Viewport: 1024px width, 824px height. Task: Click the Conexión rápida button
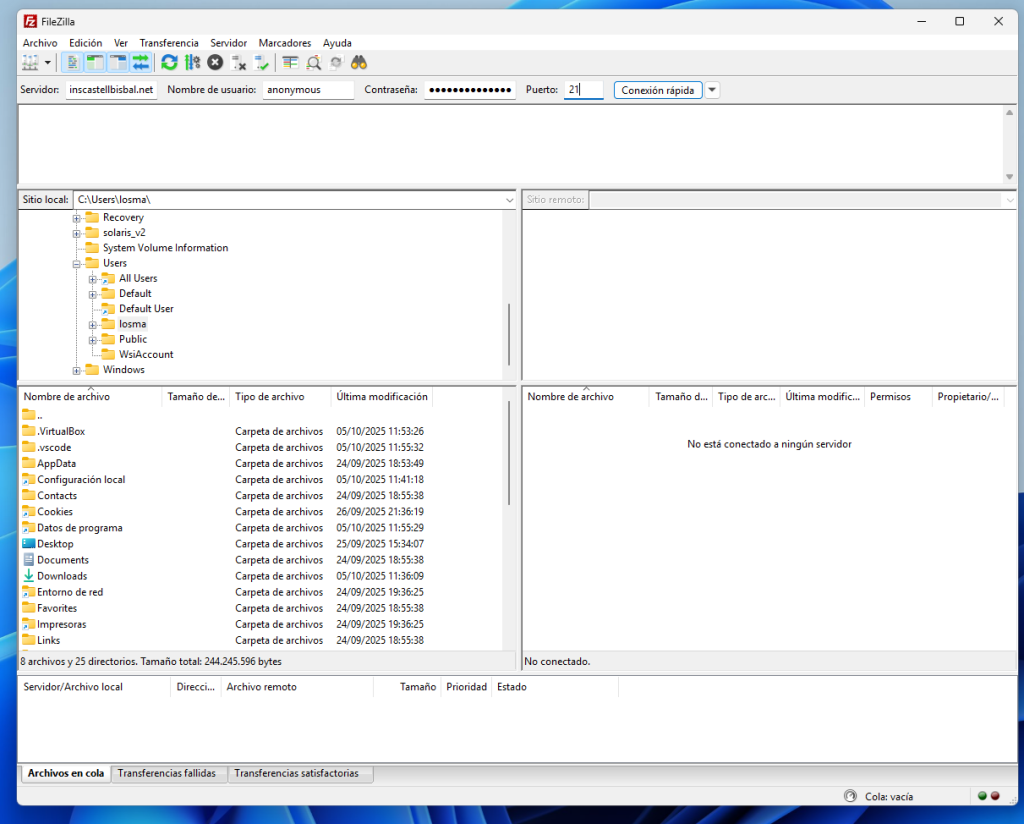pos(657,90)
